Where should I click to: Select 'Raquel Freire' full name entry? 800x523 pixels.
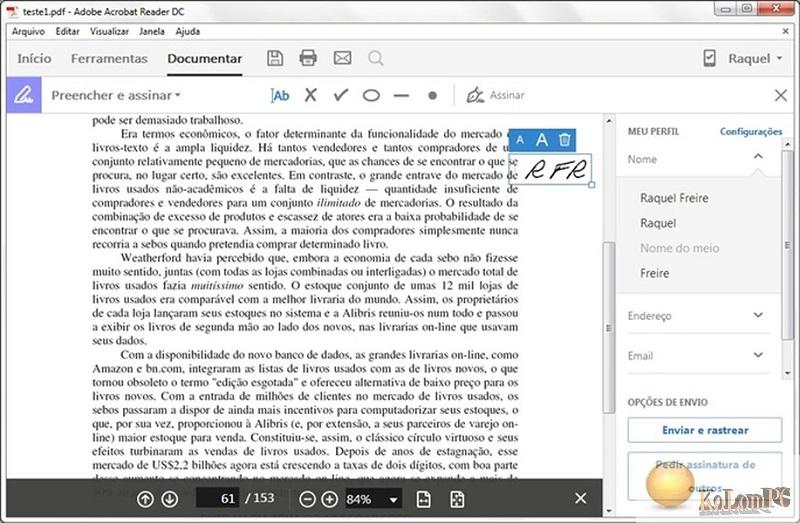[674, 198]
